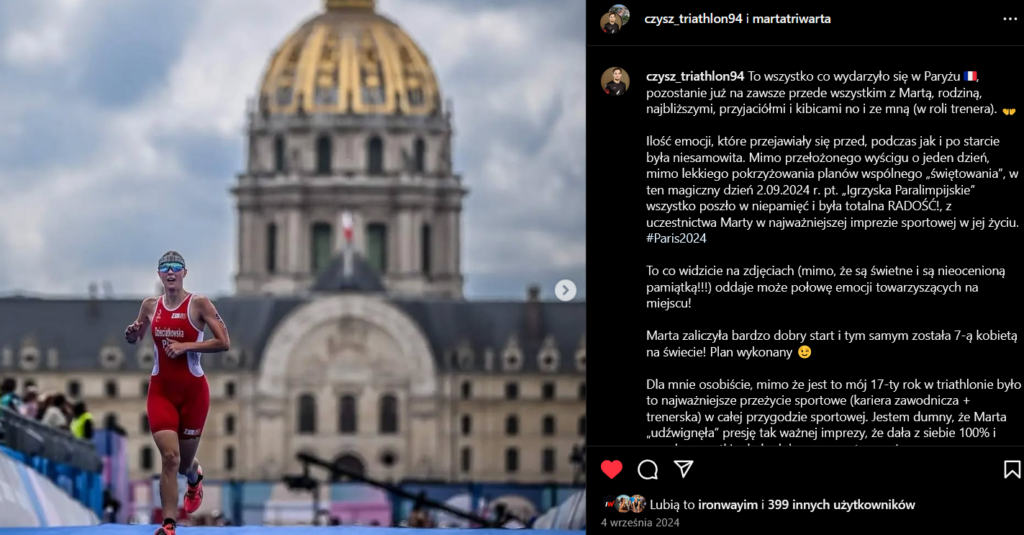The height and width of the screenshot is (535, 1024).
Task: Go to next photo with arrow chevron
Action: click(x=566, y=290)
